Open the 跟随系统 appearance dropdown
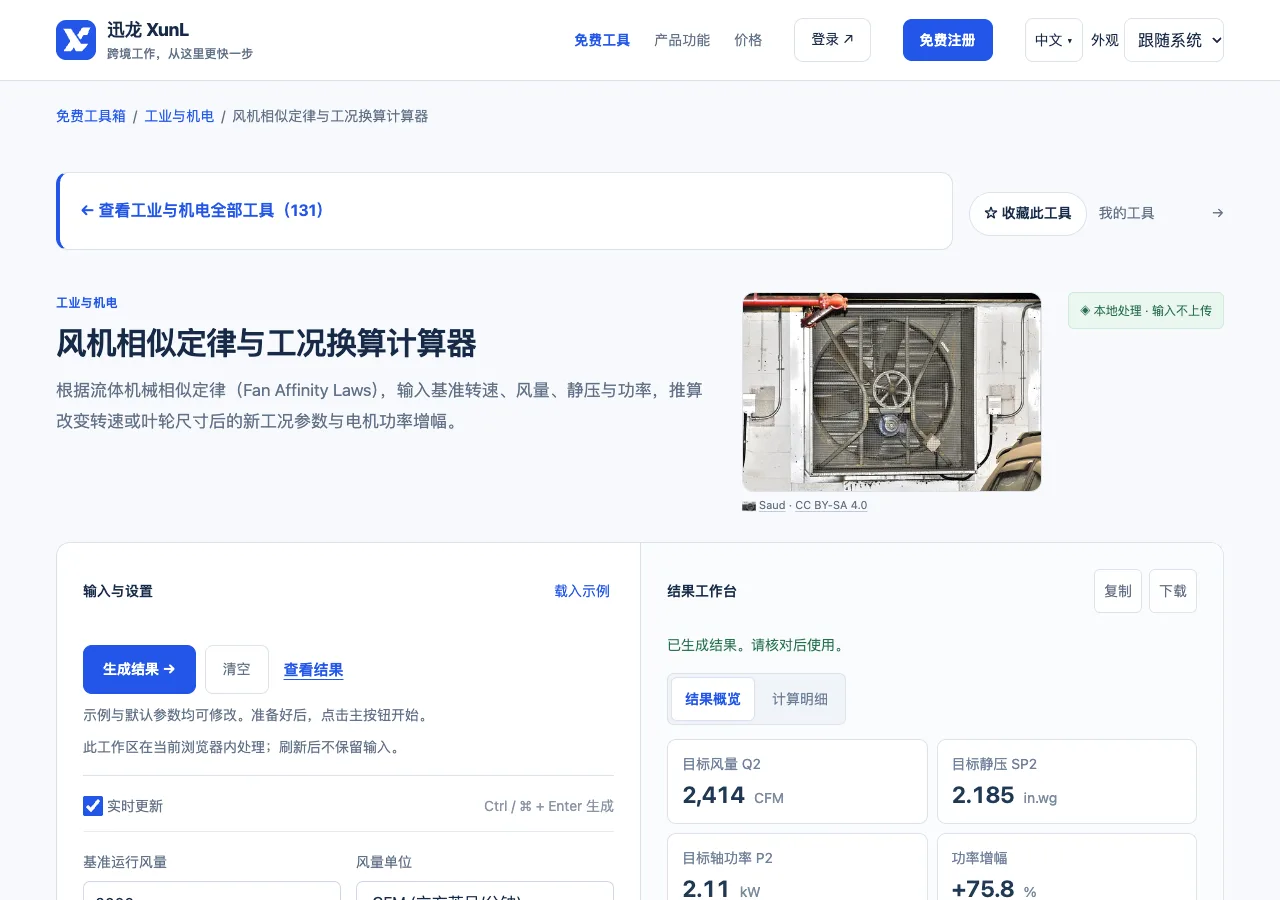This screenshot has height=900, width=1280. pyautogui.click(x=1174, y=40)
